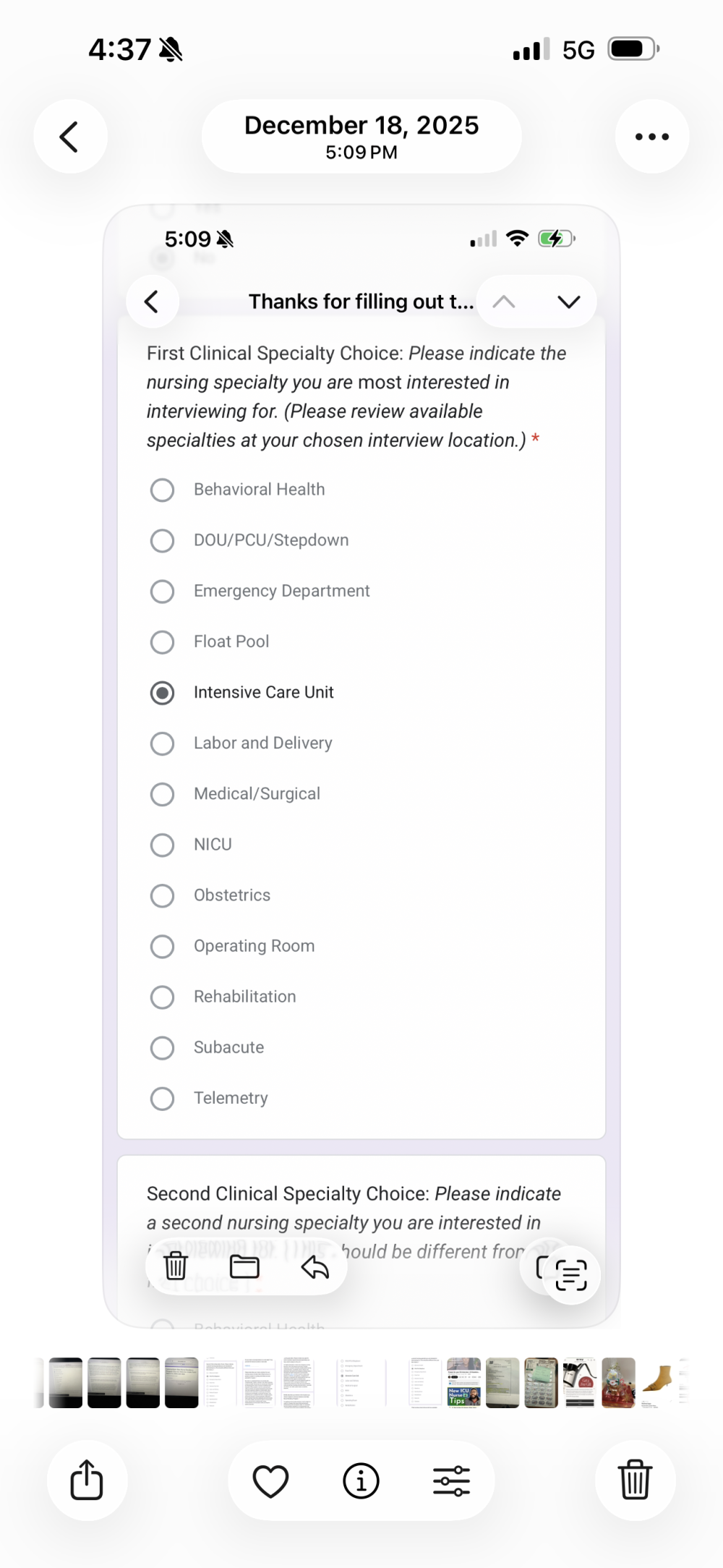Tap the reply arrow in screenshot toolbar
723x1568 pixels.
[x=315, y=1267]
